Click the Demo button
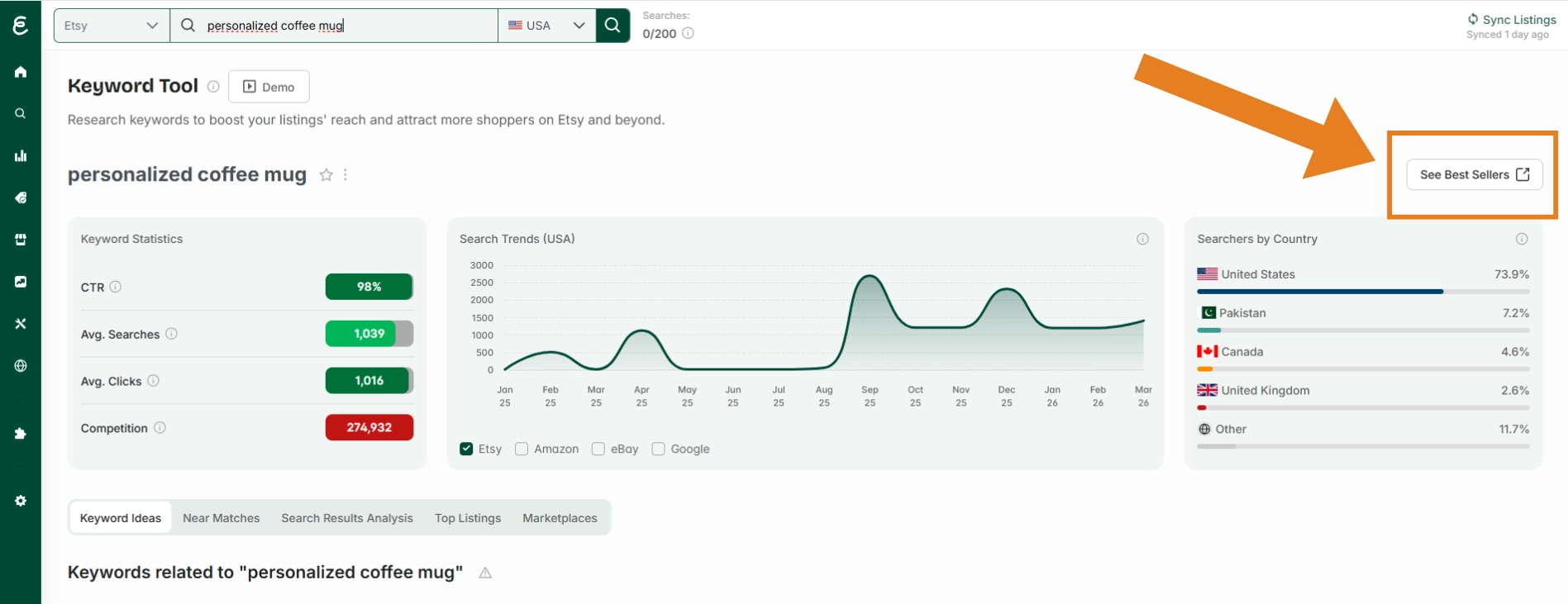 coord(269,87)
